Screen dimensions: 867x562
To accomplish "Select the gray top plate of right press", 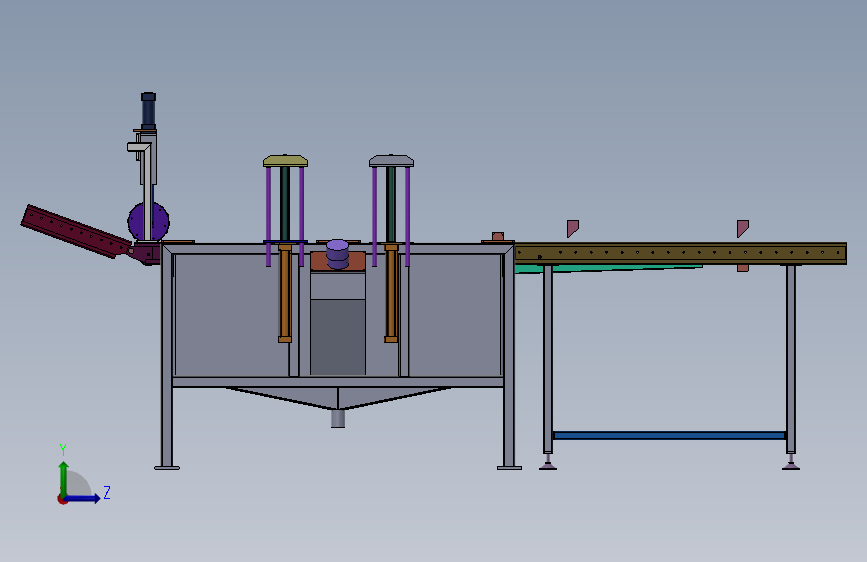I will click(x=391, y=161).
